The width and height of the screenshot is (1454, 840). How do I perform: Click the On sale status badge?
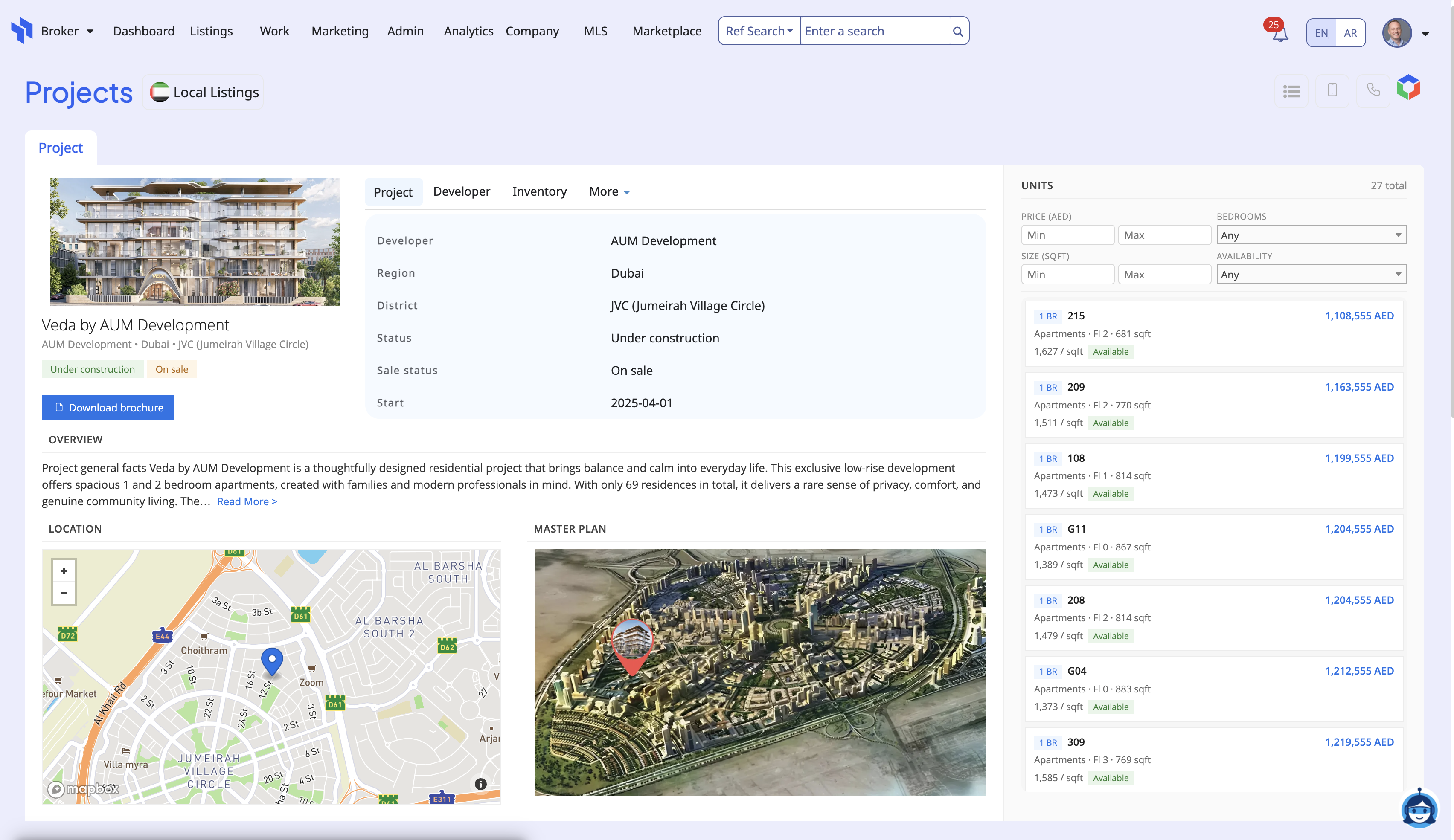point(172,369)
